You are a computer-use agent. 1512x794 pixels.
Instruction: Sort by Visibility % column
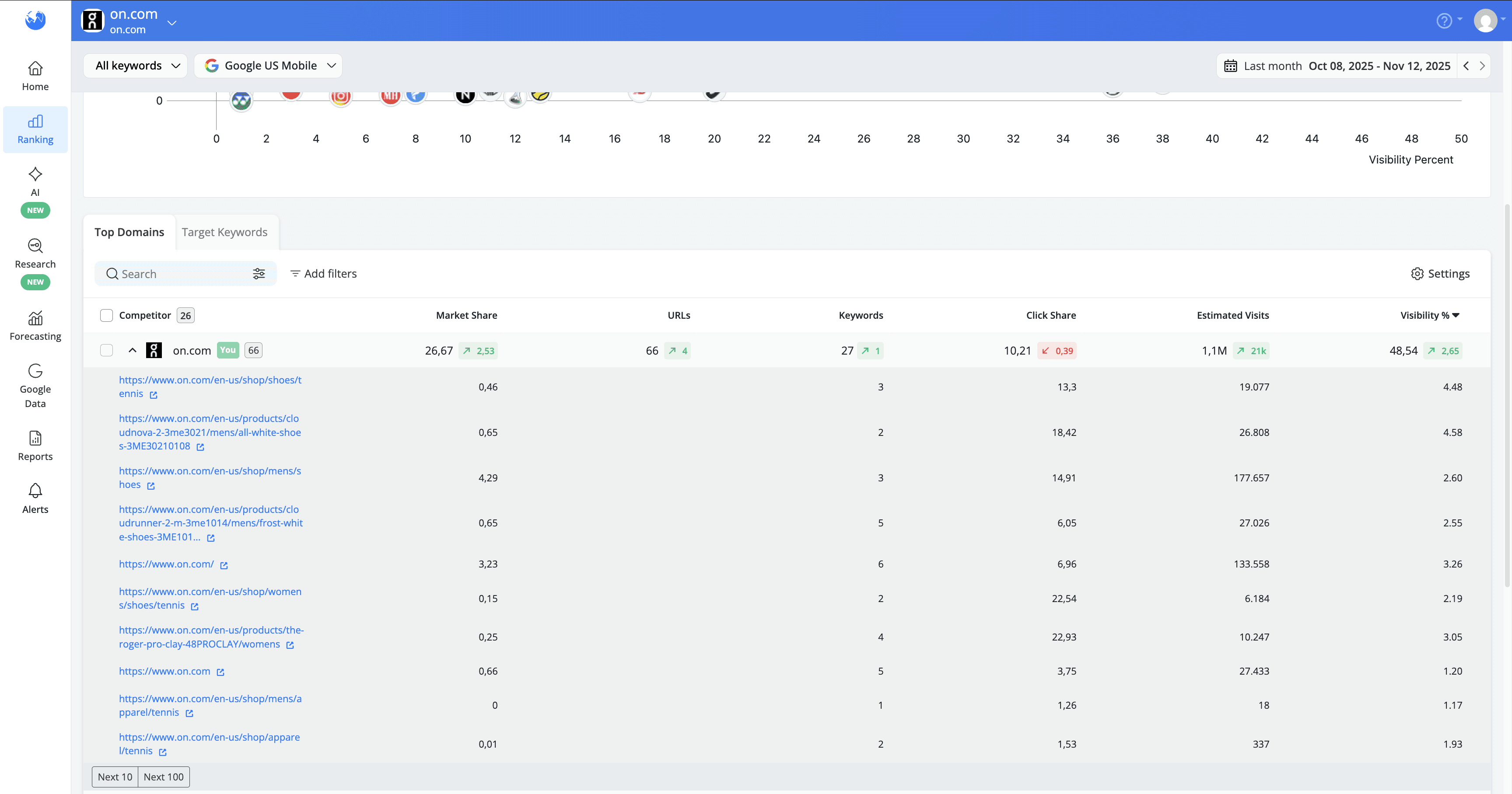1429,316
